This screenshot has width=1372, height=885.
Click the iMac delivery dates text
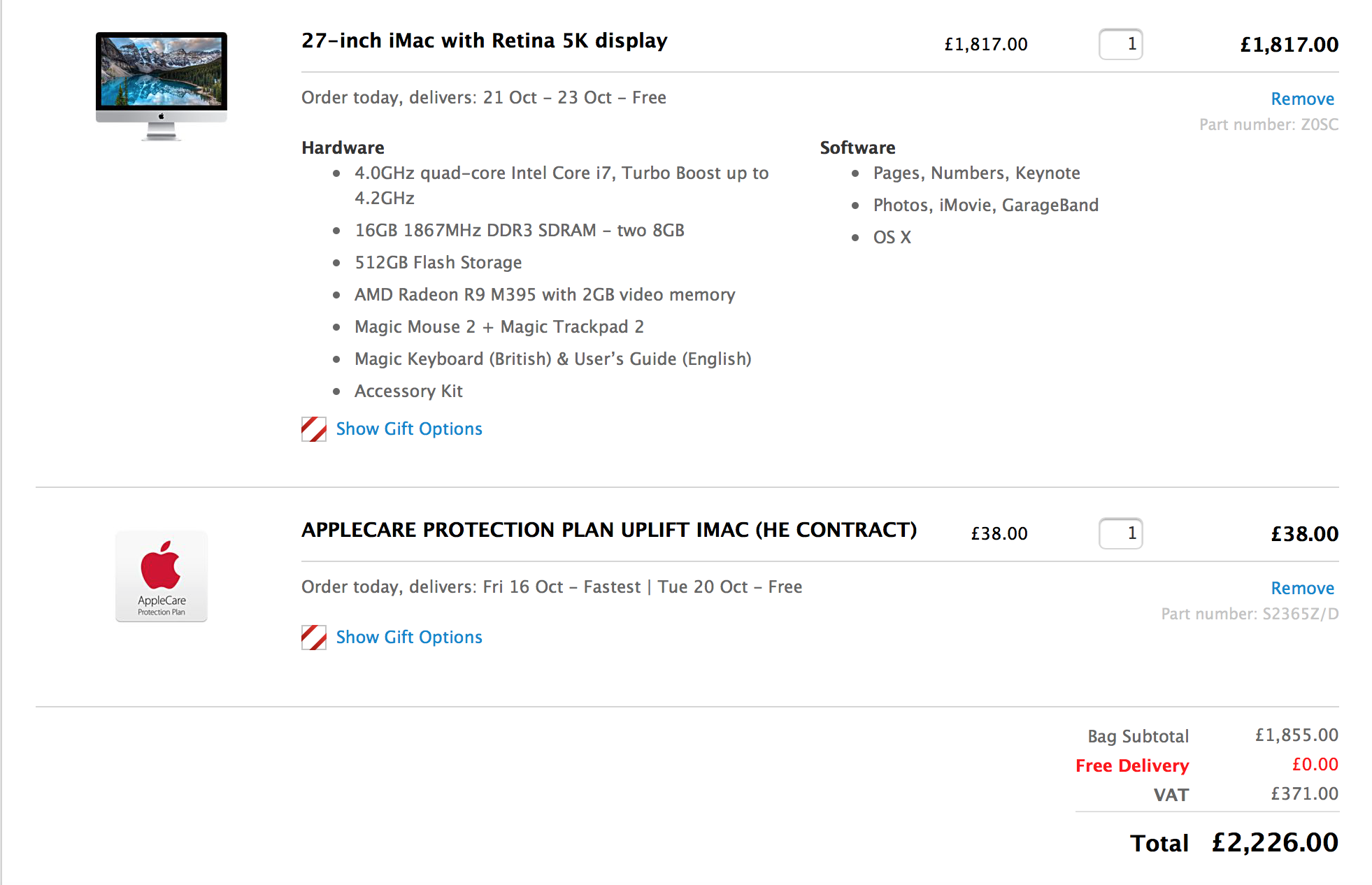click(483, 97)
